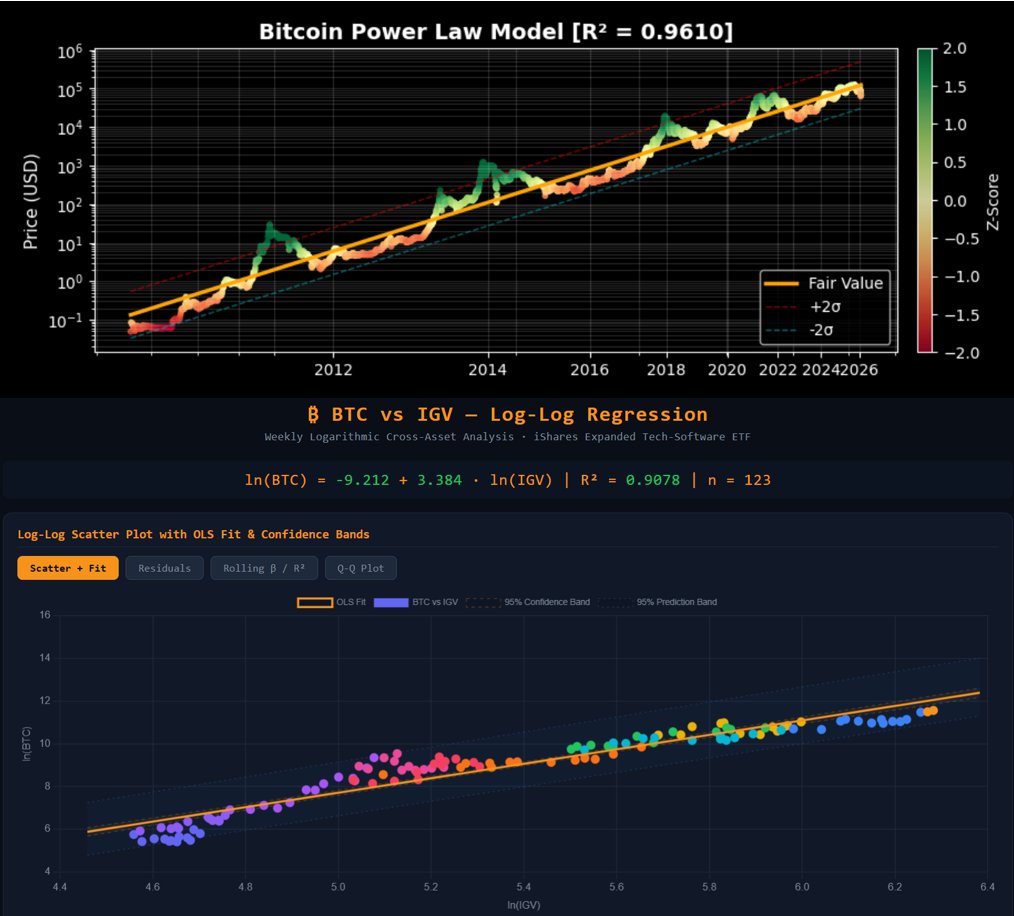The image size is (1014, 916).
Task: Click the 2016 label on the time axis
Action: [x=590, y=371]
